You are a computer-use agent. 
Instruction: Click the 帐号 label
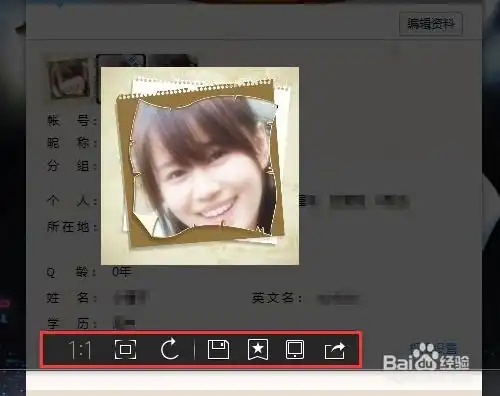coord(71,120)
